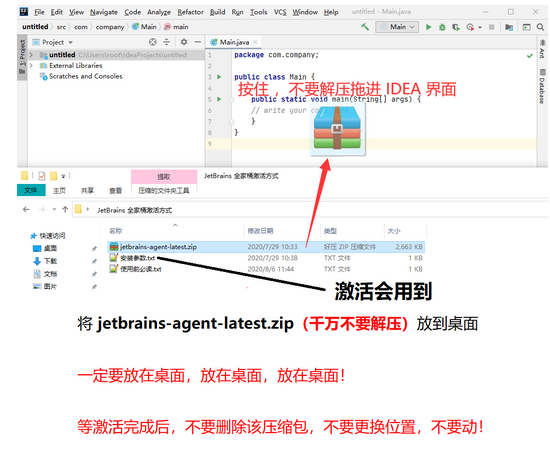This screenshot has width=550, height=449.
Task: Click the Profiler run icon
Action: tap(470, 27)
